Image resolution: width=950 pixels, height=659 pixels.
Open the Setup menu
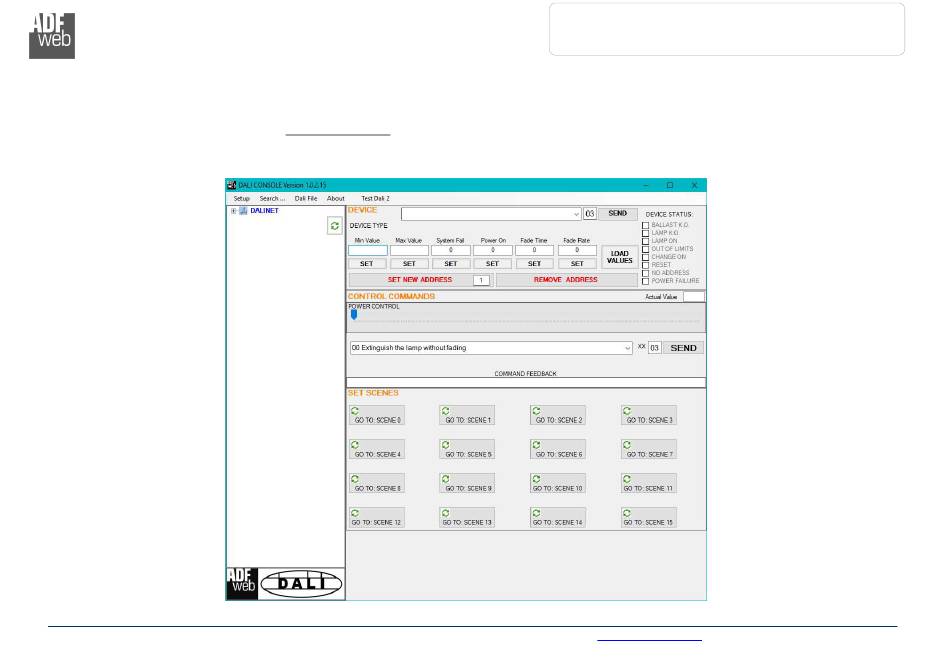coord(242,199)
